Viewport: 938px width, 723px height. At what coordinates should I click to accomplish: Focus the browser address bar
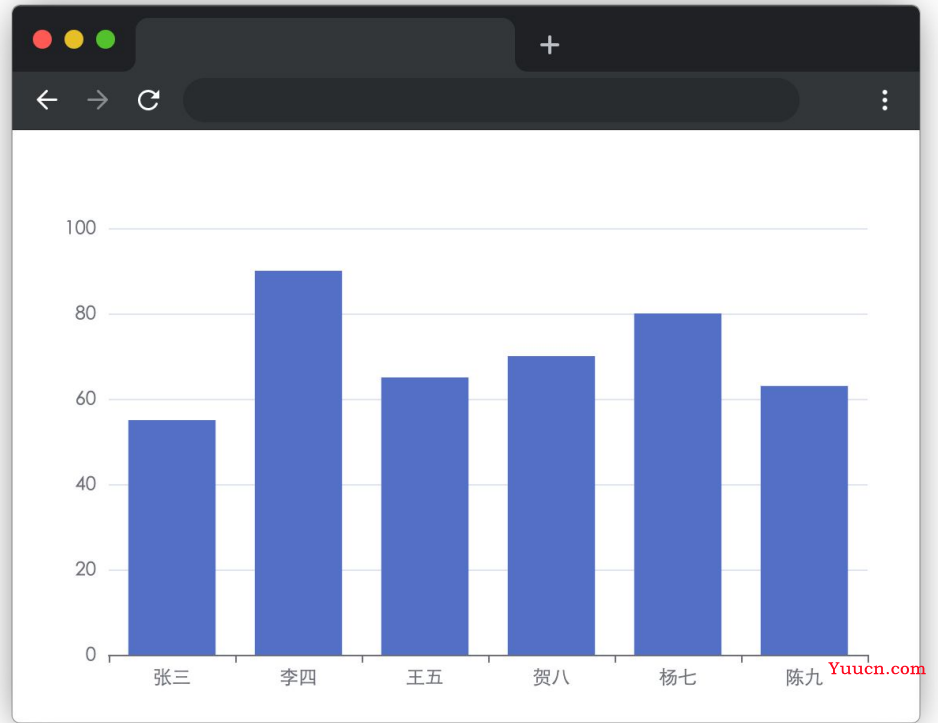[491, 100]
